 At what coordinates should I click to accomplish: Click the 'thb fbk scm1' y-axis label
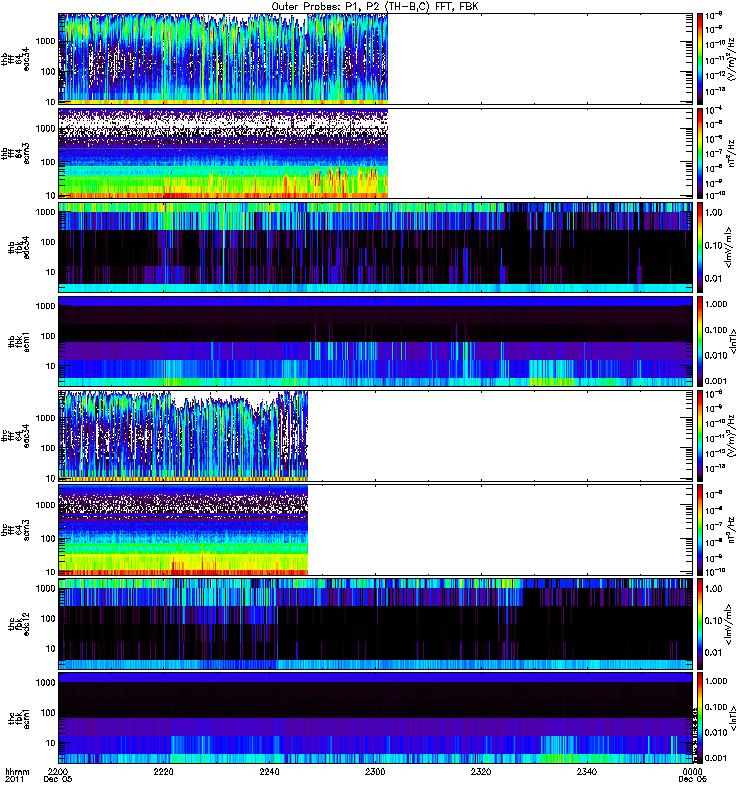point(19,341)
